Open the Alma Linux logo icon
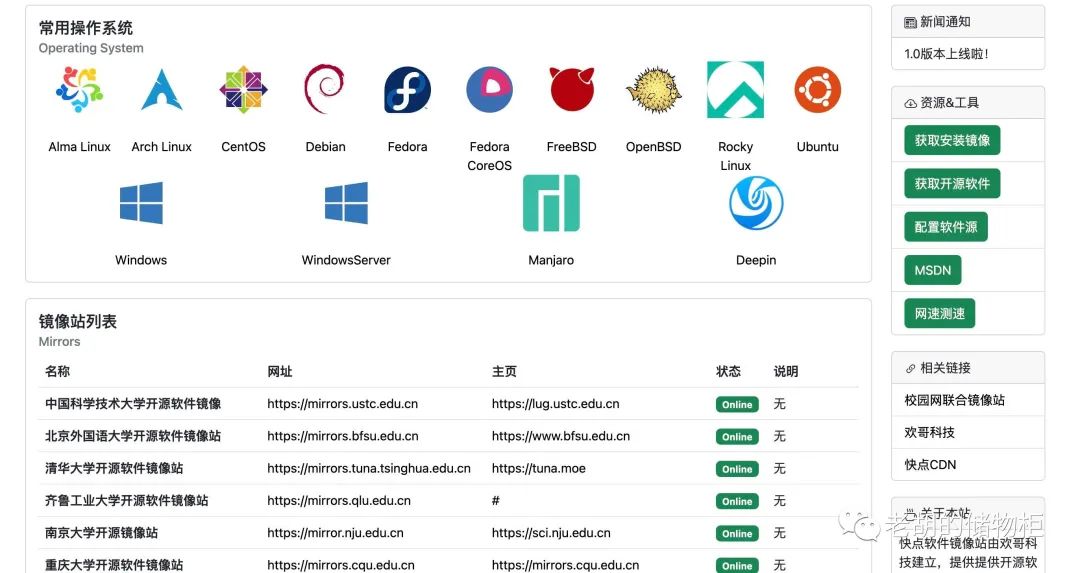Screen dimensions: 1080x573 [79, 90]
